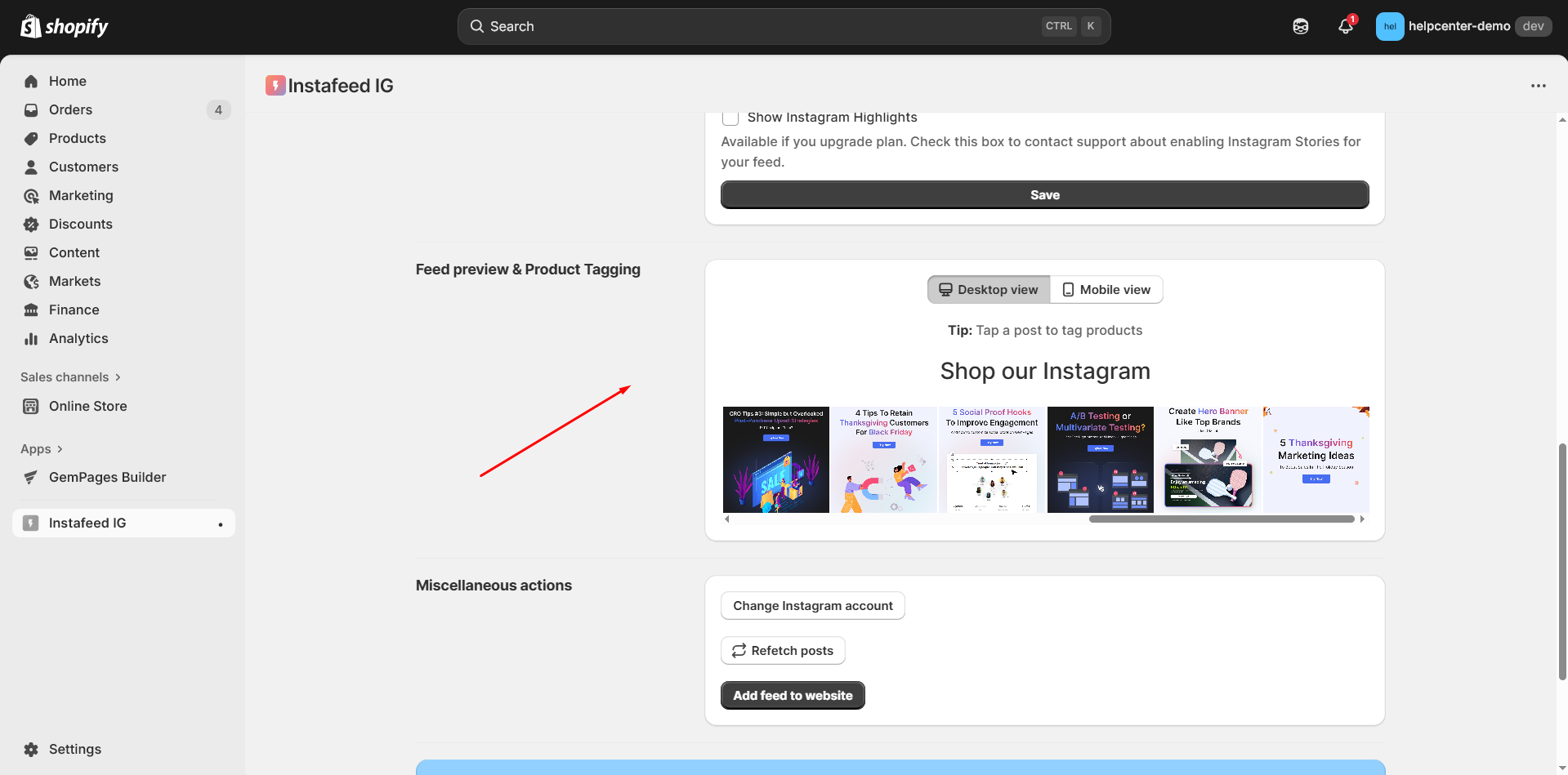The width and height of the screenshot is (1568, 775).
Task: Open the Analytics section
Action: click(78, 338)
